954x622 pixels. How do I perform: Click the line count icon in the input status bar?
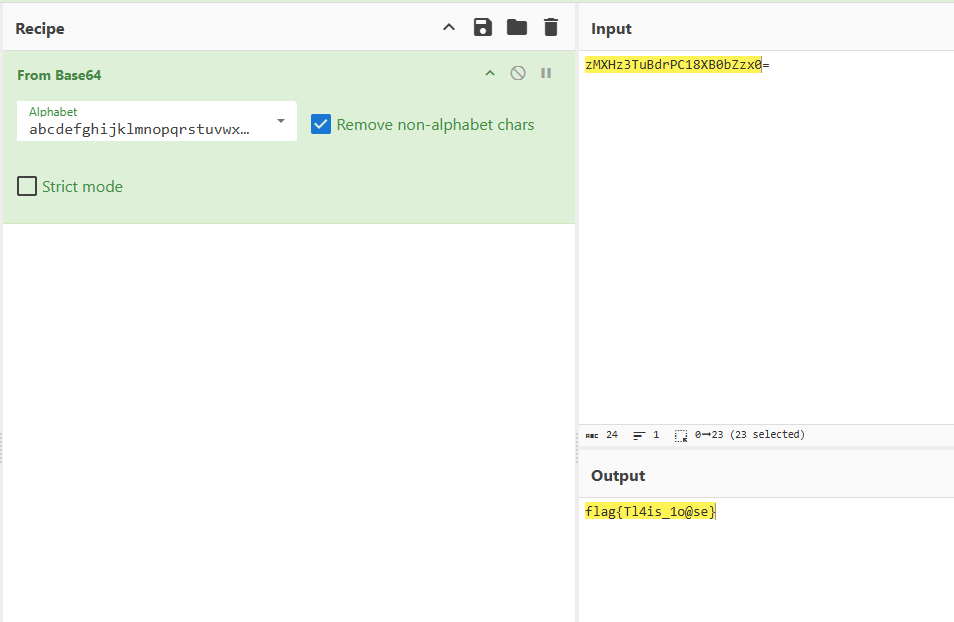[639, 435]
